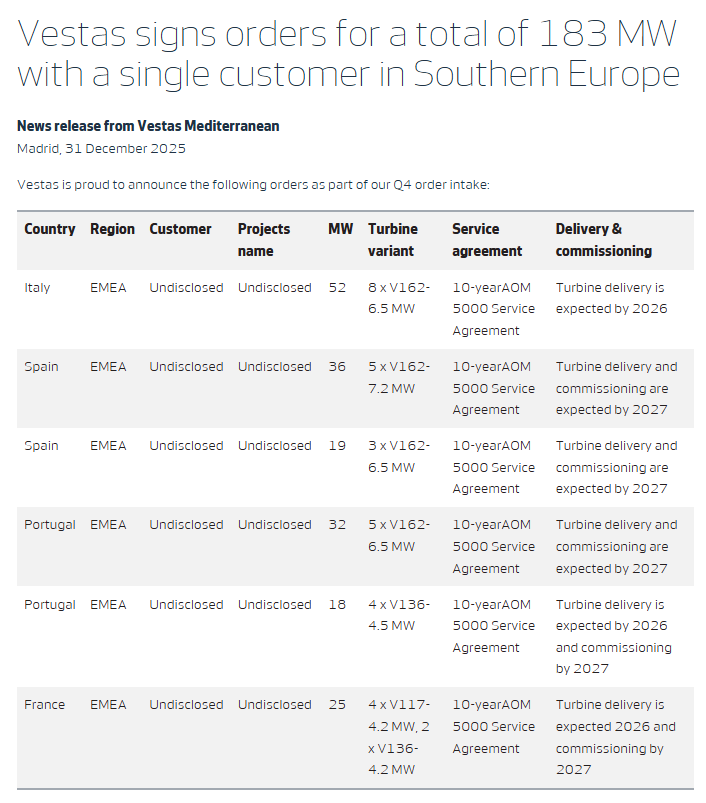Image resolution: width=706 pixels, height=803 pixels.
Task: Select the "Region" column header
Action: tap(112, 229)
